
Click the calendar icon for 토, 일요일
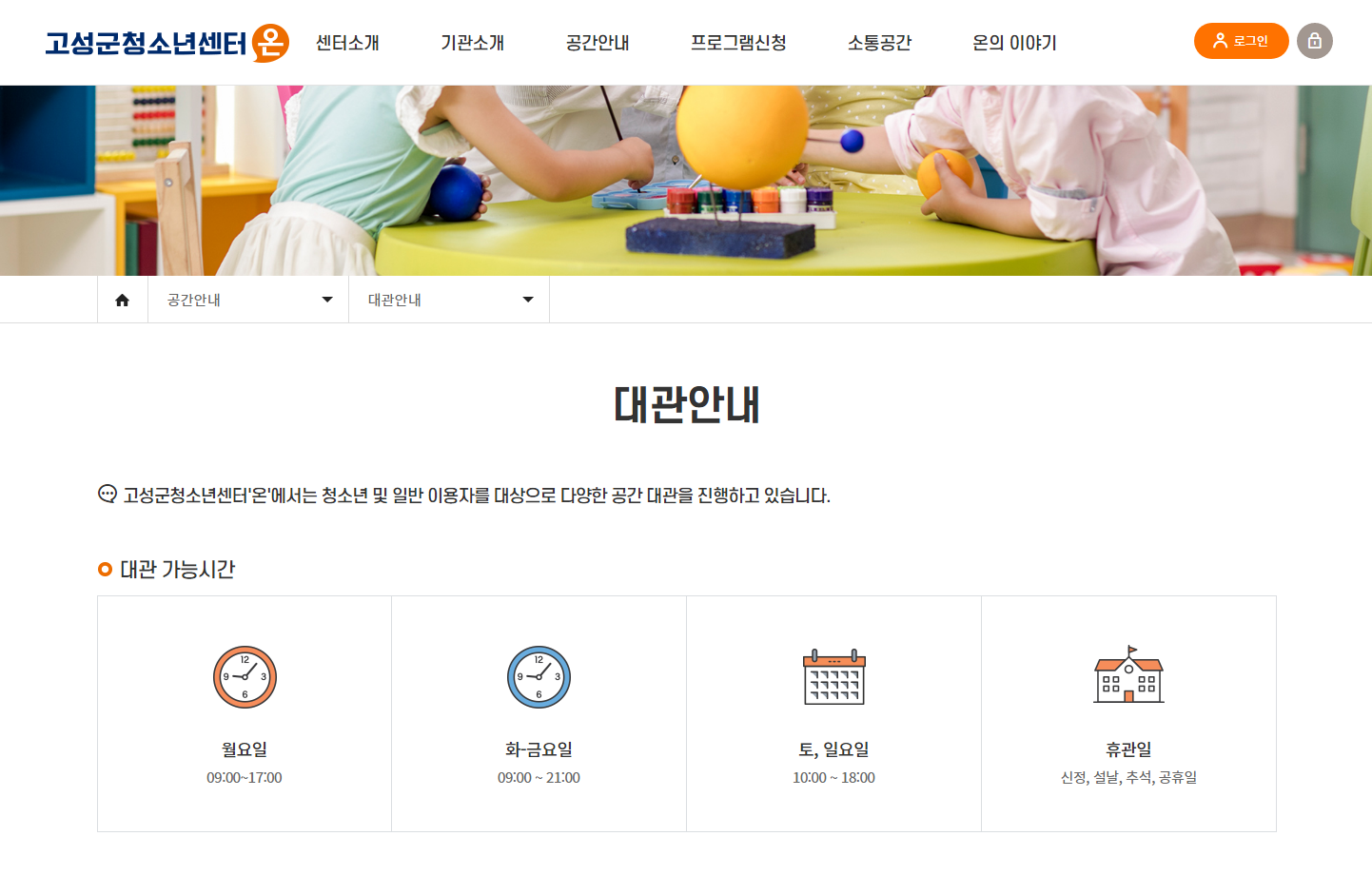click(x=833, y=677)
